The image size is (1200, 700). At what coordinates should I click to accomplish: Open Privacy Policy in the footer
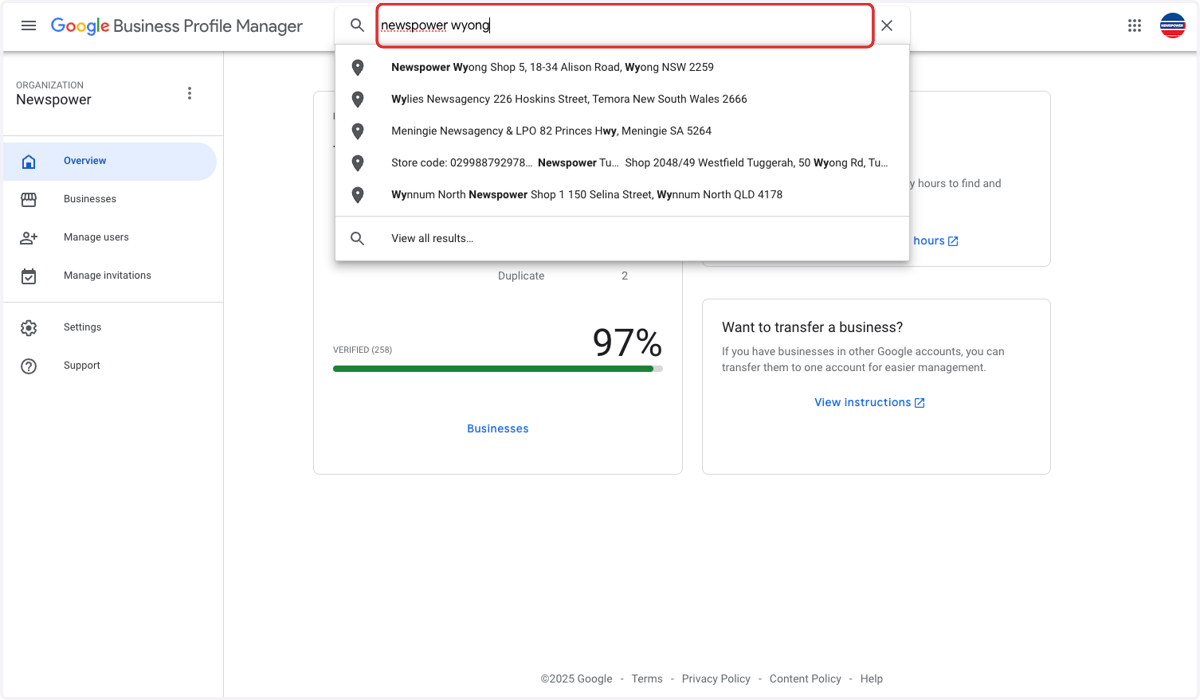coord(716,679)
